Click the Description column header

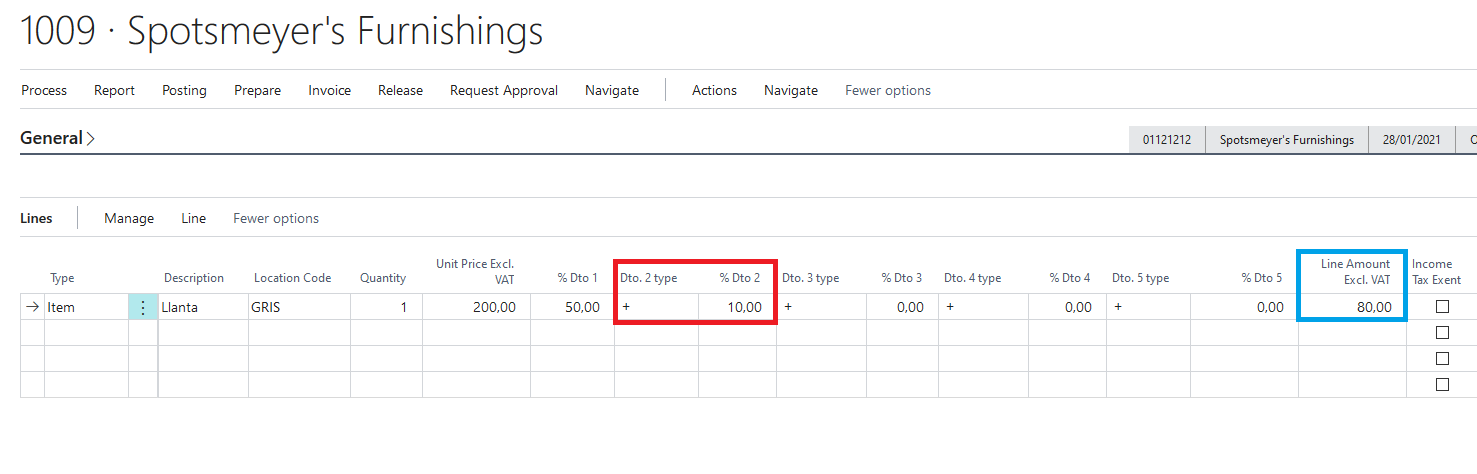[194, 278]
